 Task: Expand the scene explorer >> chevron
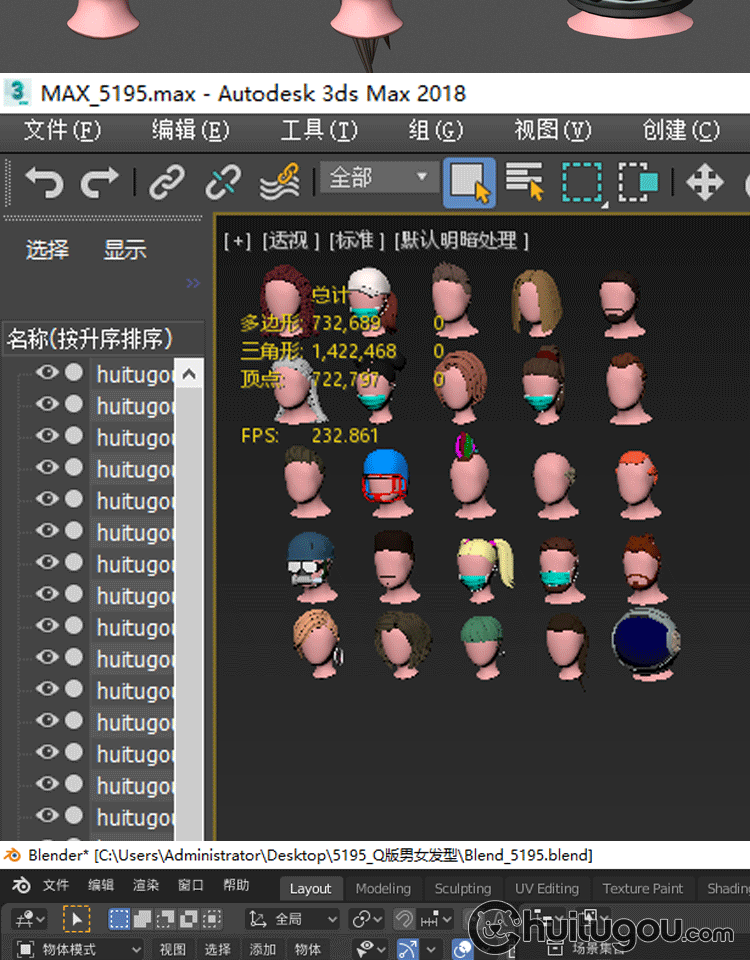click(193, 283)
